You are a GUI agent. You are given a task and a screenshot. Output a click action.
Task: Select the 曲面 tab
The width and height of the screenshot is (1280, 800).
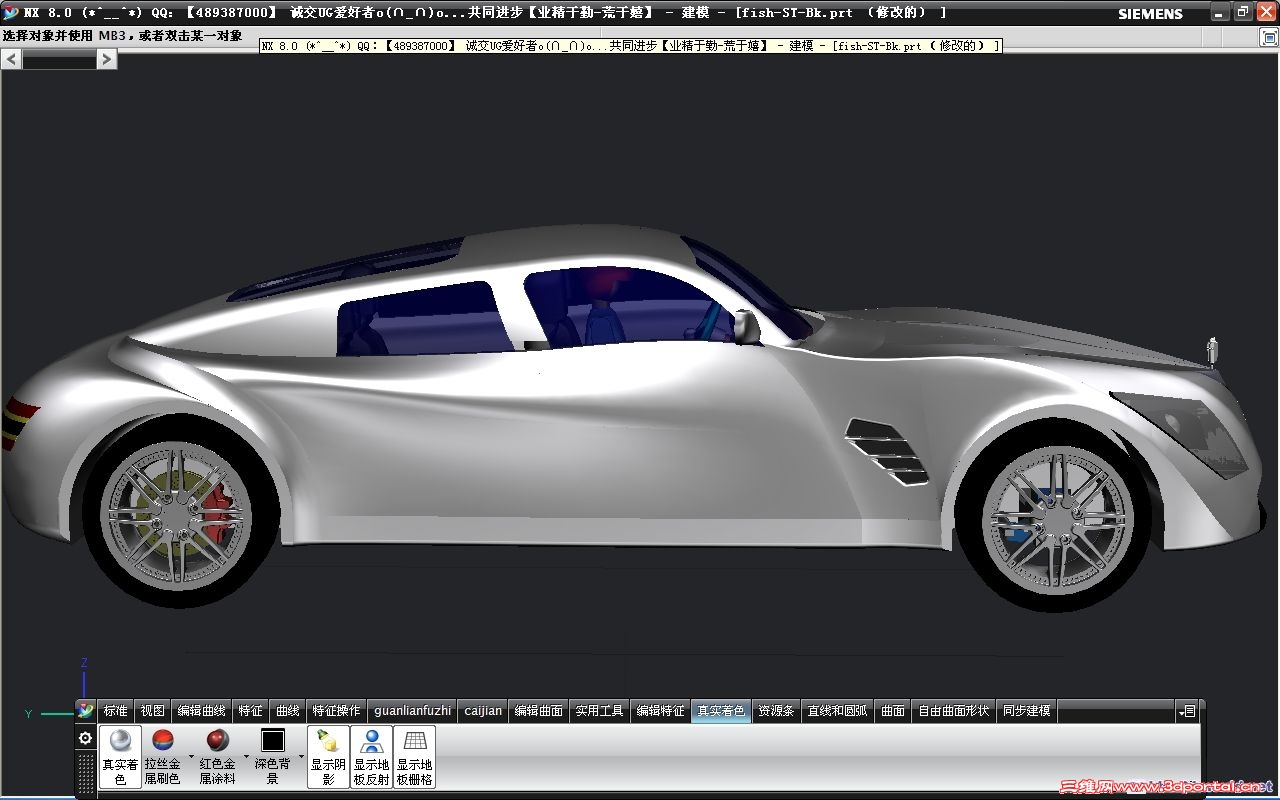click(x=893, y=711)
